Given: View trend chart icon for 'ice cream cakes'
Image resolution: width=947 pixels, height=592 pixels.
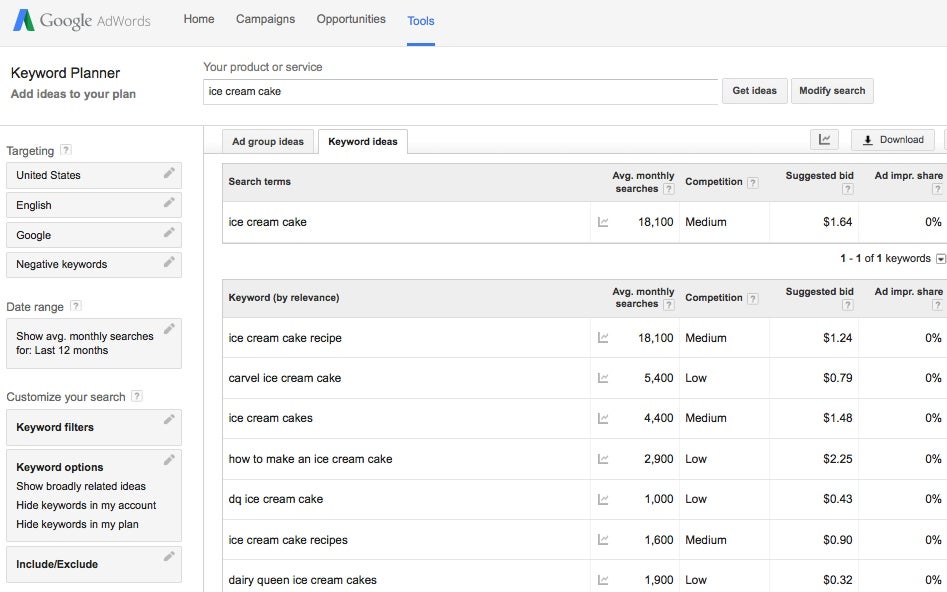Looking at the screenshot, I should tap(603, 418).
